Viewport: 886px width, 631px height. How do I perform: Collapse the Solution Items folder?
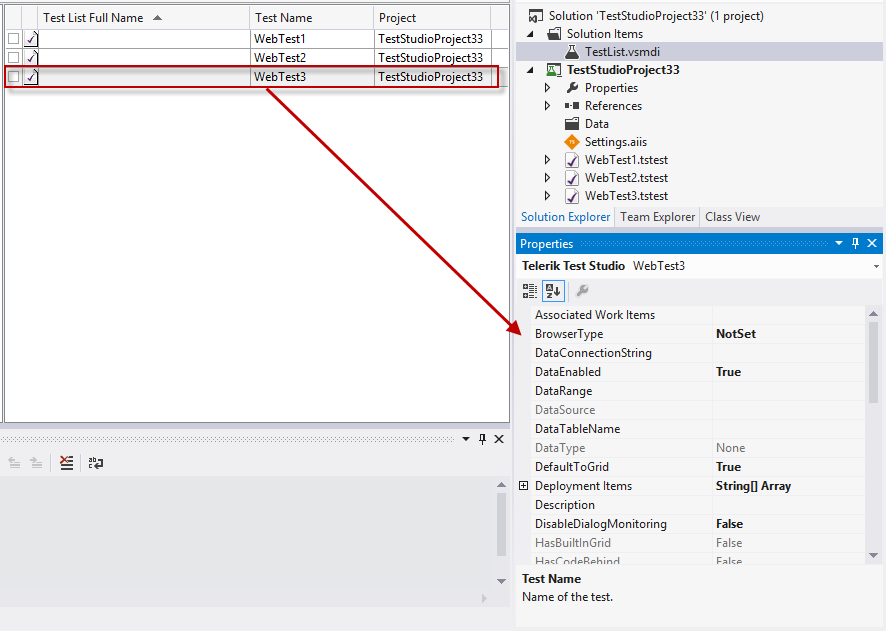point(530,34)
